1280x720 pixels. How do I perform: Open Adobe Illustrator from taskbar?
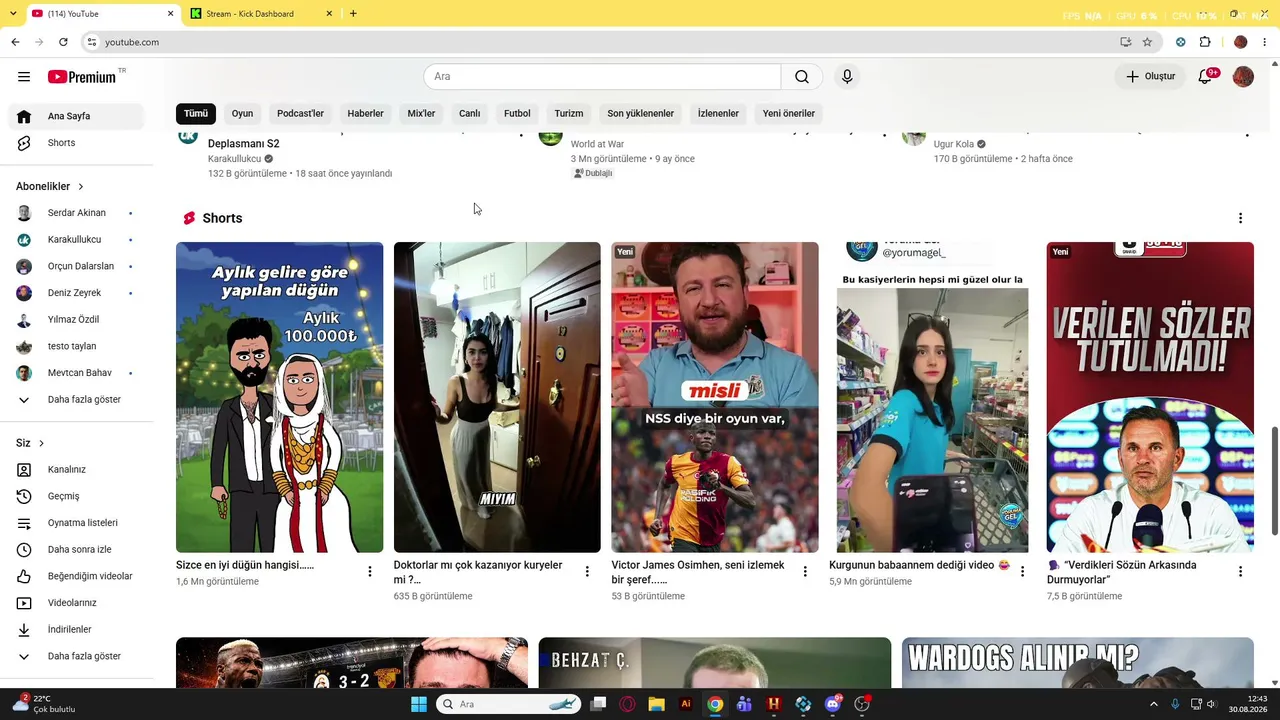point(686,704)
